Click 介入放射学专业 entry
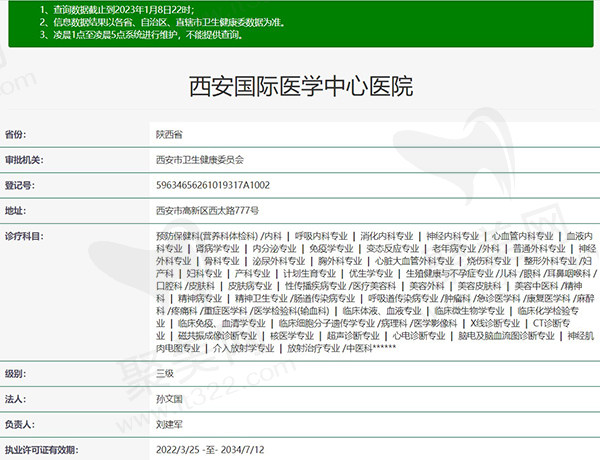The width and height of the screenshot is (600, 460). (x=243, y=348)
